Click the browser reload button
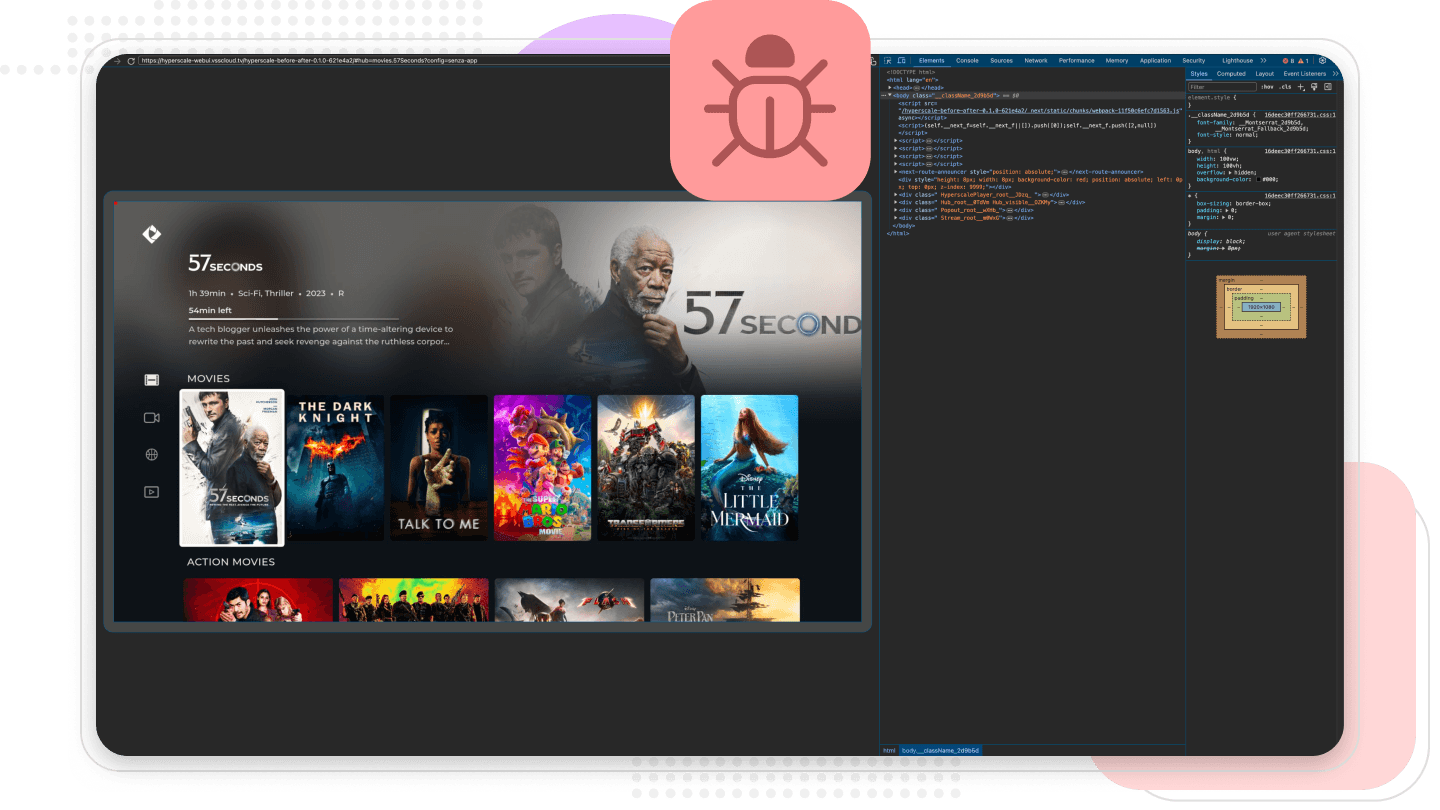Image resolution: width=1440 pixels, height=810 pixels. 130,61
